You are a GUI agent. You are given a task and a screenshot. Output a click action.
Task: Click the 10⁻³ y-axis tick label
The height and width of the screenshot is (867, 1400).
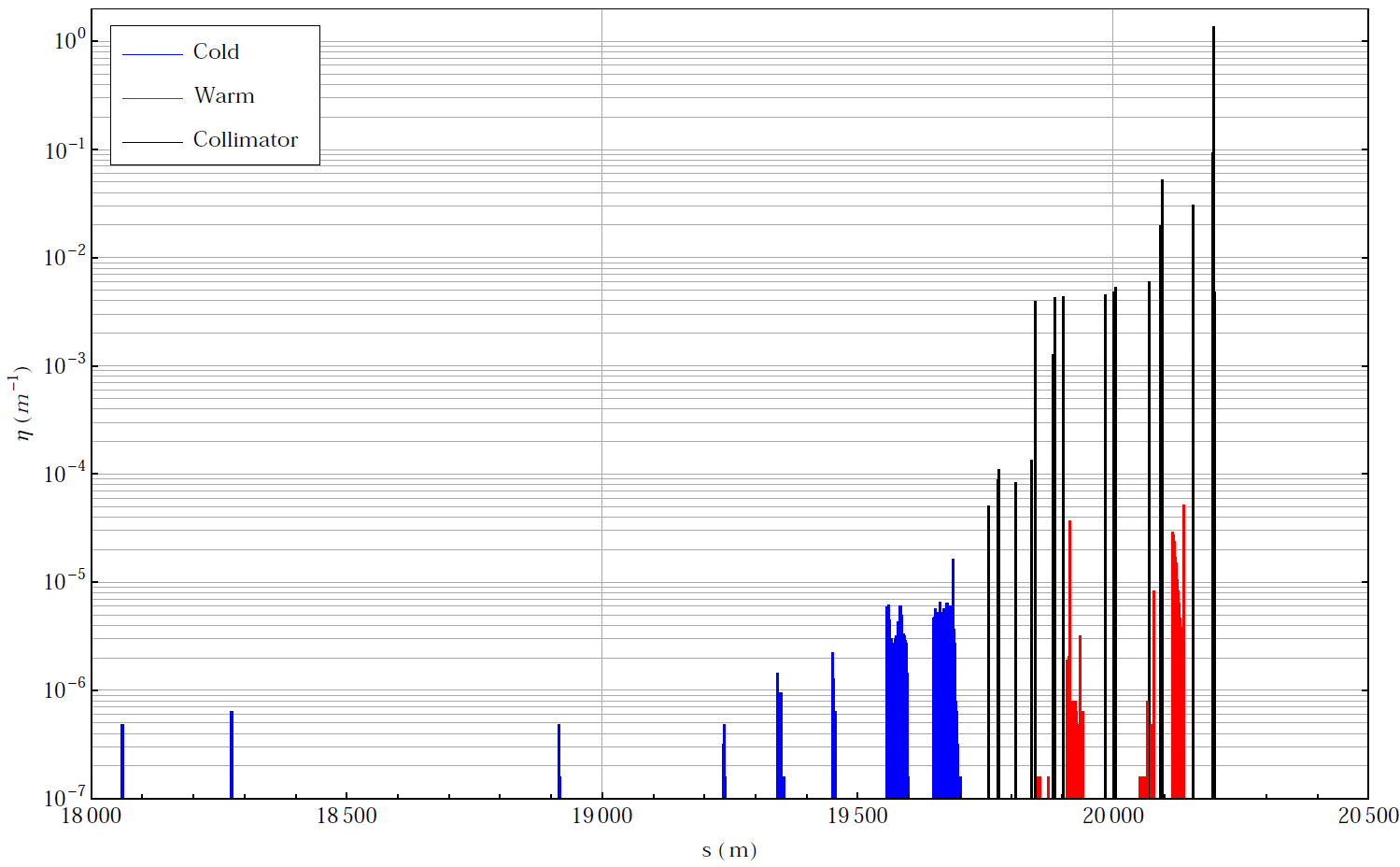point(64,365)
